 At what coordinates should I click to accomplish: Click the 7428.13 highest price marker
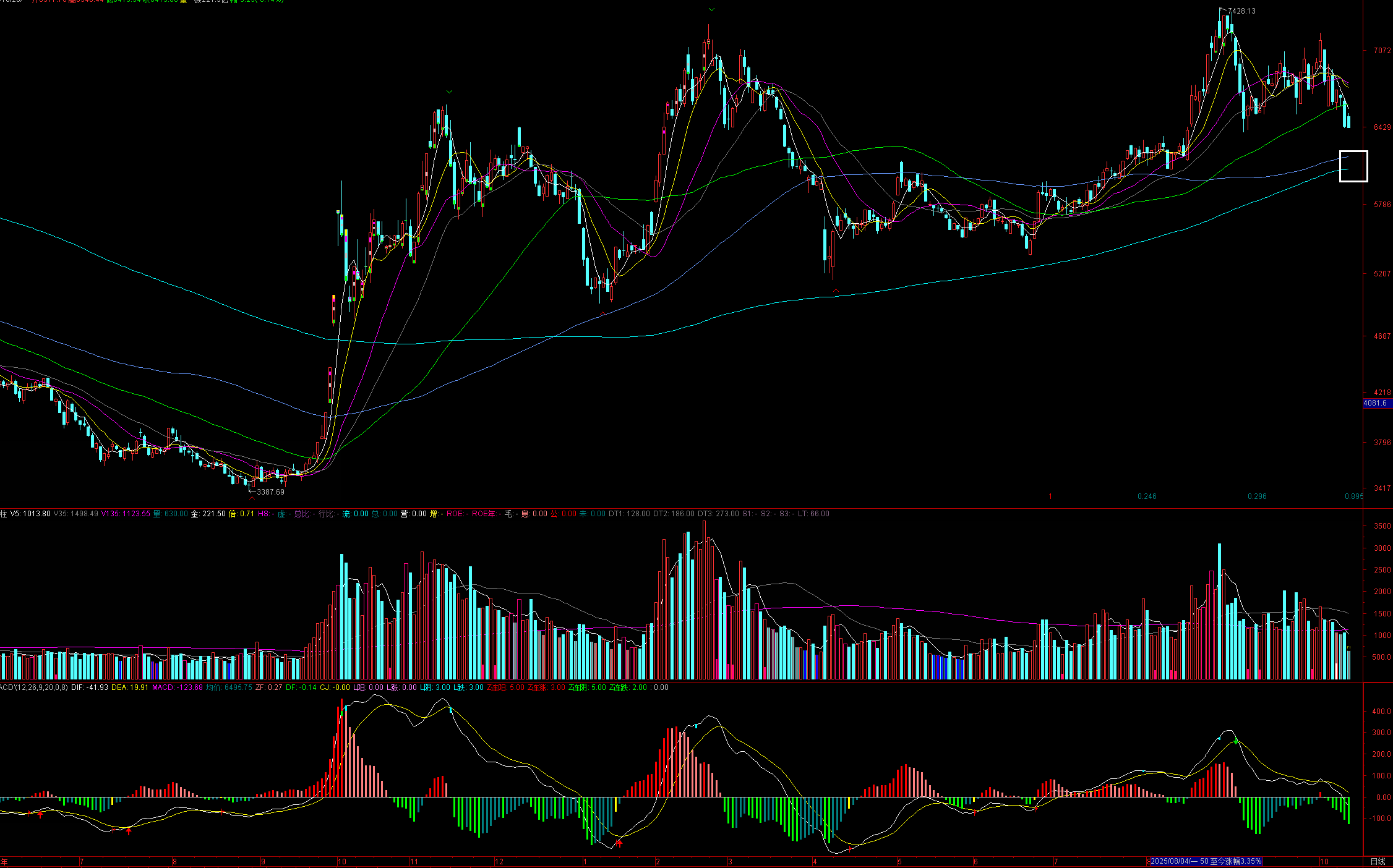click(1241, 11)
